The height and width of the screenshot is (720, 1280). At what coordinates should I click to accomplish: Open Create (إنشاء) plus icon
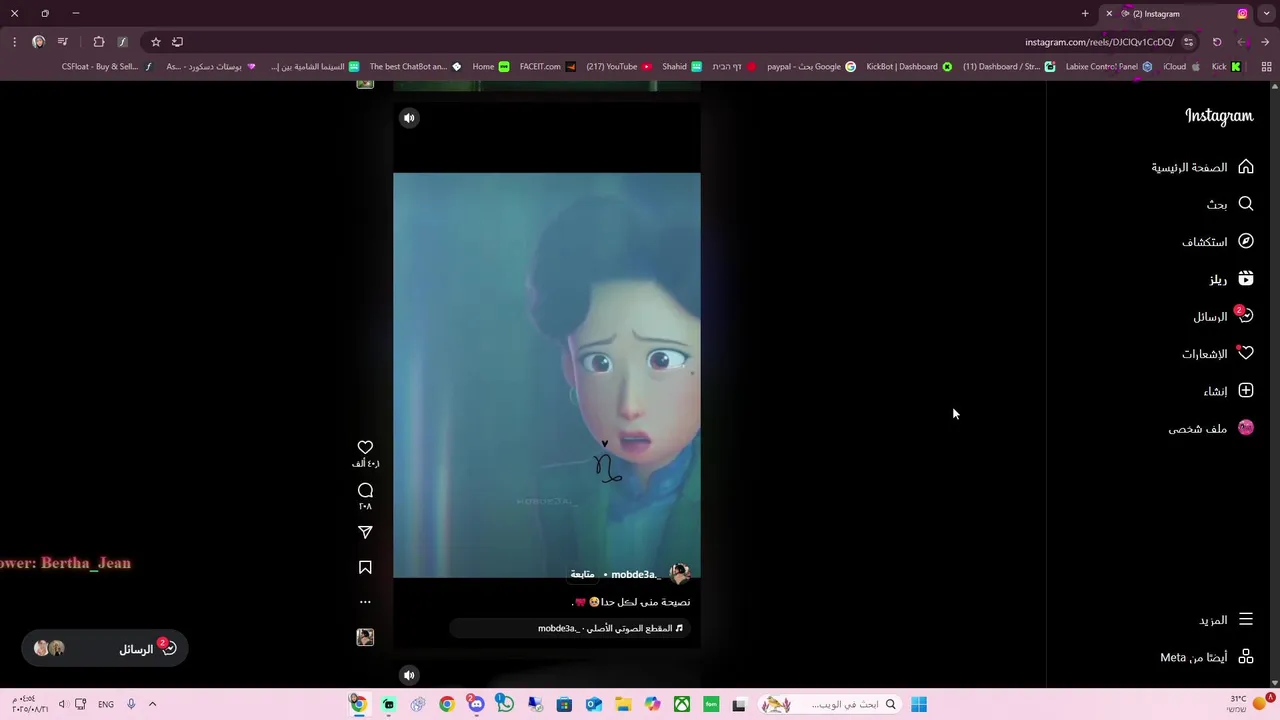click(x=1246, y=391)
